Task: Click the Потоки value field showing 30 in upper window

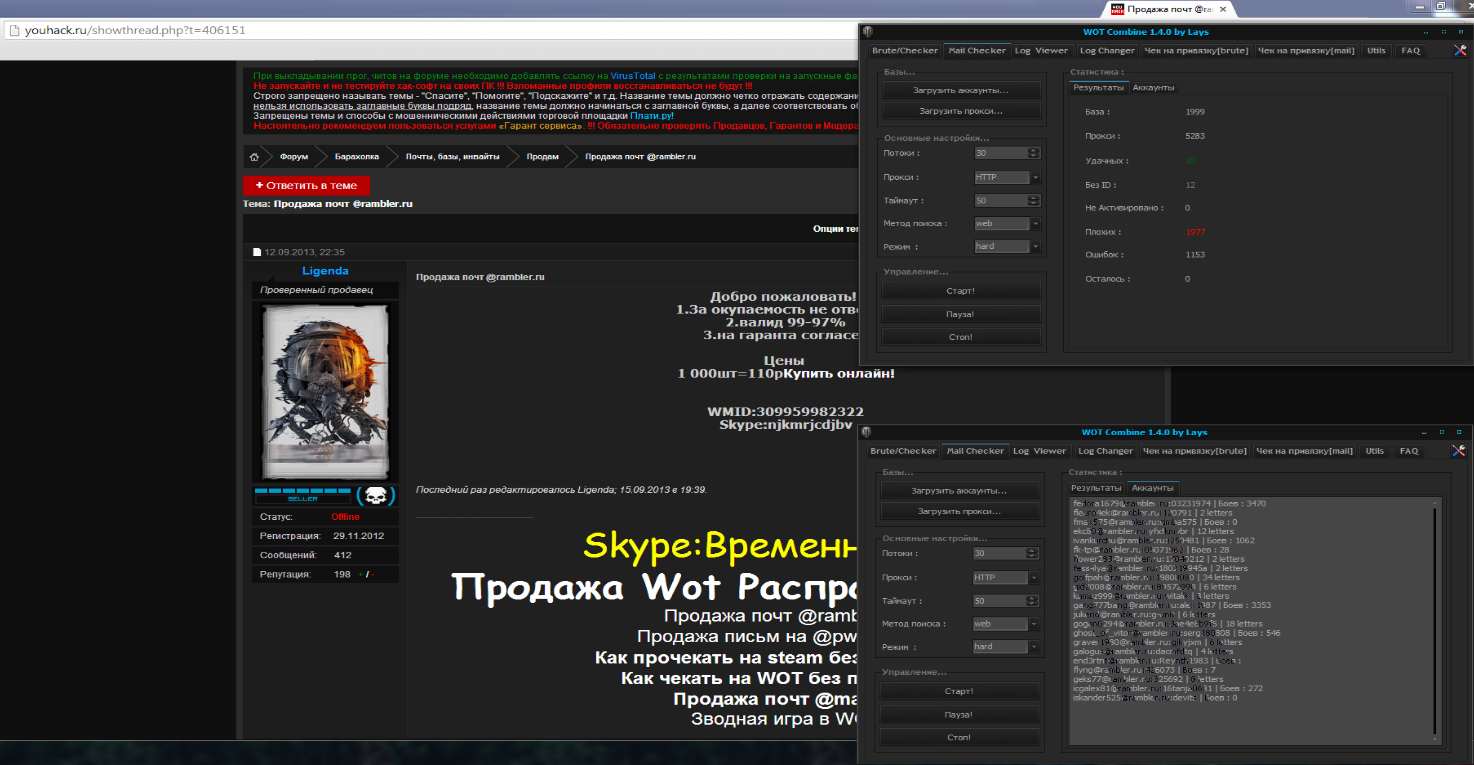Action: [x=1001, y=153]
